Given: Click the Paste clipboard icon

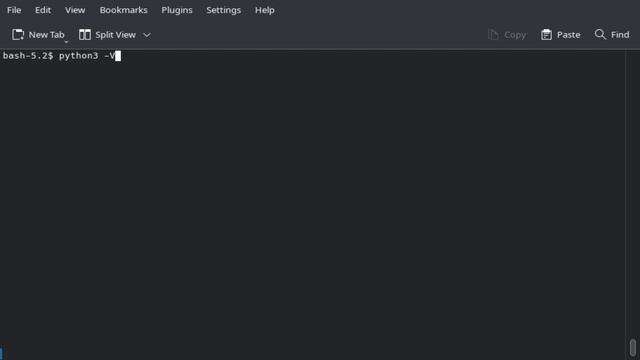Looking at the screenshot, I should point(546,35).
